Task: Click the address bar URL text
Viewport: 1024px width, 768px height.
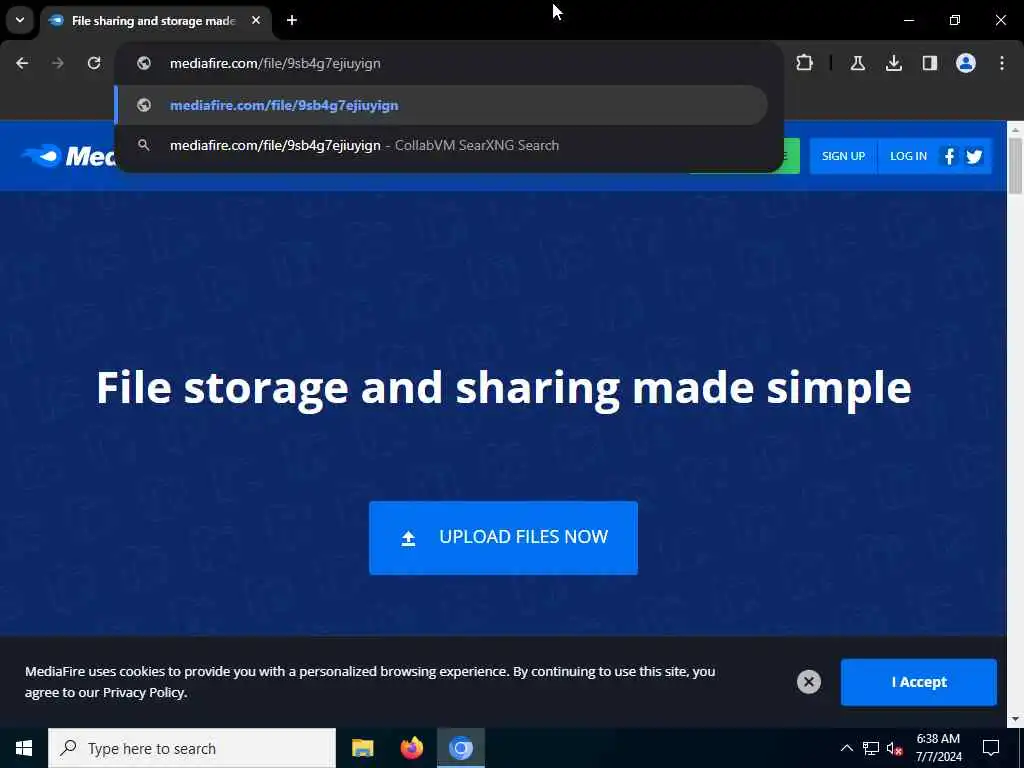Action: pos(275,63)
